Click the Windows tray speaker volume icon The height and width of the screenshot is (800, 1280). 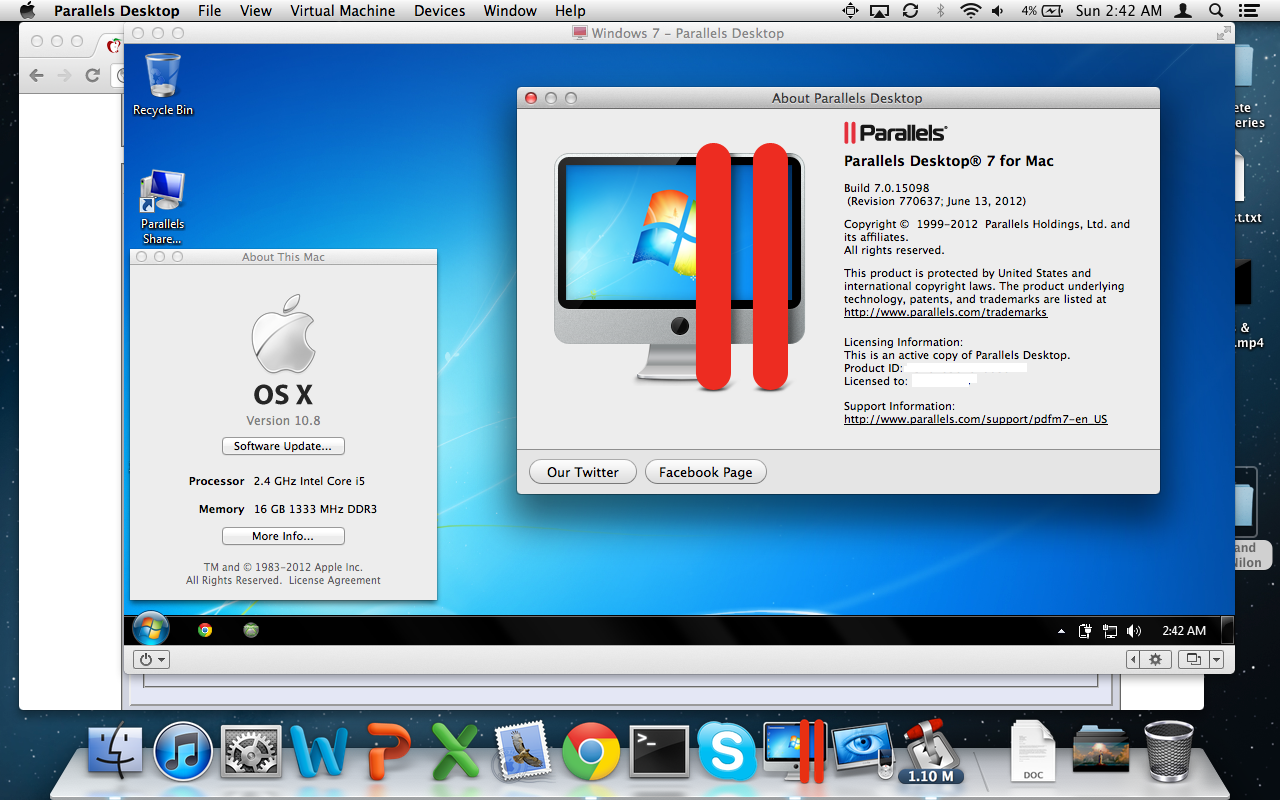coord(1134,631)
